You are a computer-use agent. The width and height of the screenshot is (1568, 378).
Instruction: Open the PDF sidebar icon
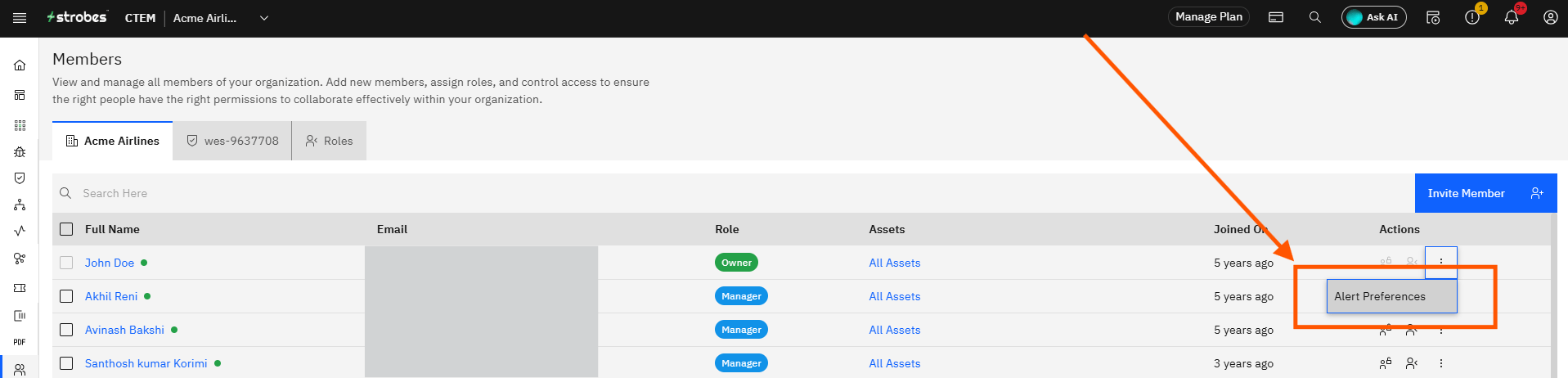tap(20, 342)
